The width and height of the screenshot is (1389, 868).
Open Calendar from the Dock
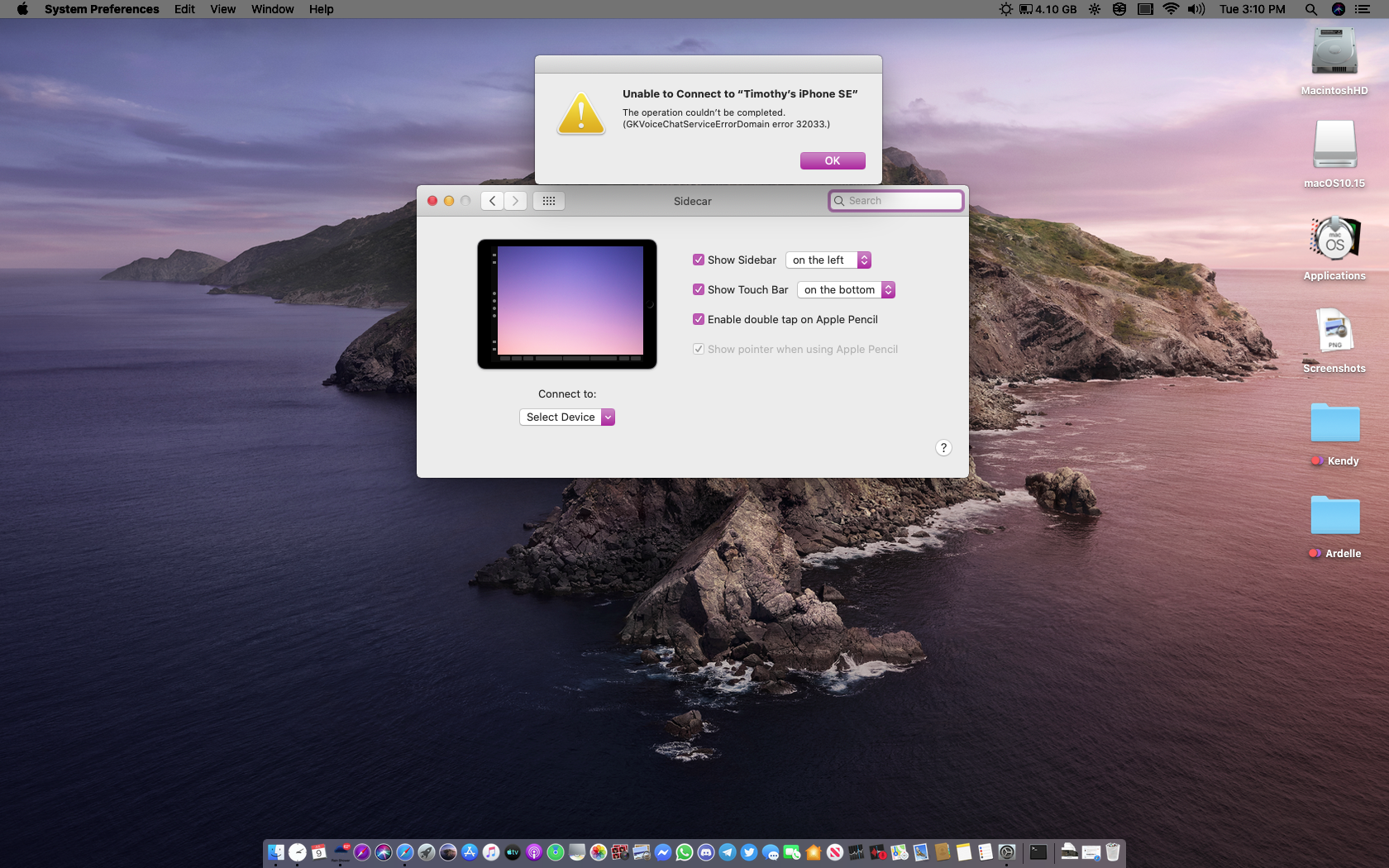tap(319, 852)
